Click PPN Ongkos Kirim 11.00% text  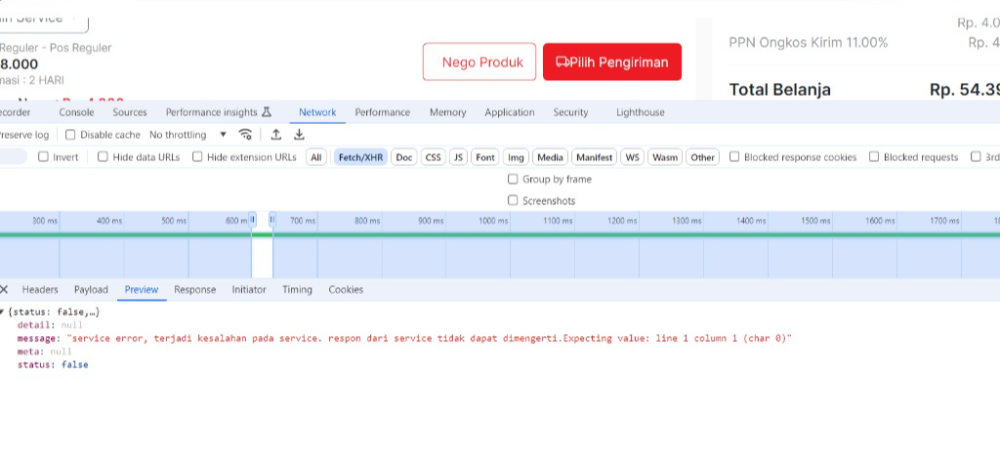tap(808, 43)
